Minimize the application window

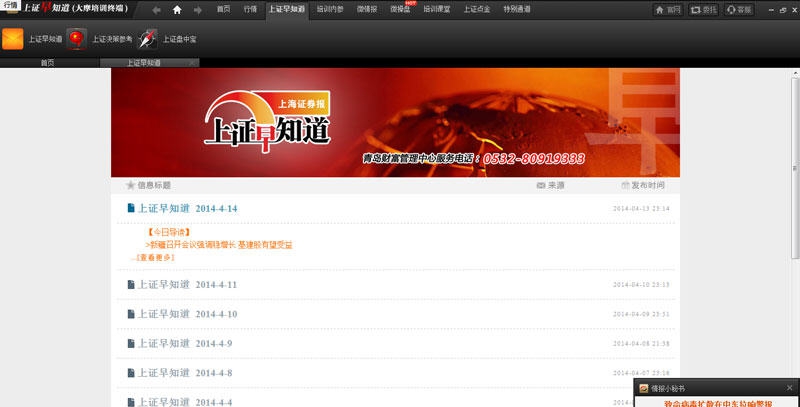[x=771, y=10]
